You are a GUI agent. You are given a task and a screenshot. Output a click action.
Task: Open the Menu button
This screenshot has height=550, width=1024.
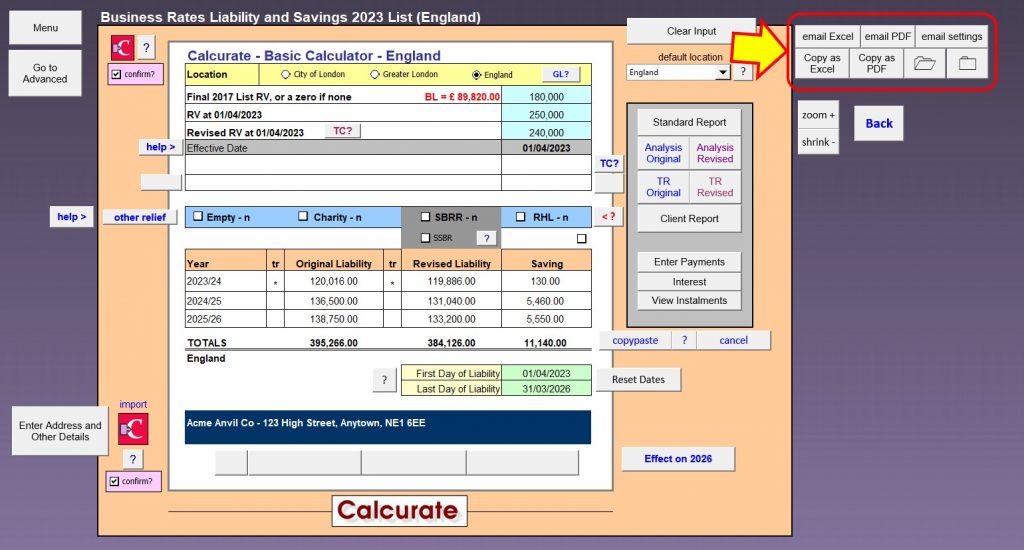[x=45, y=28]
